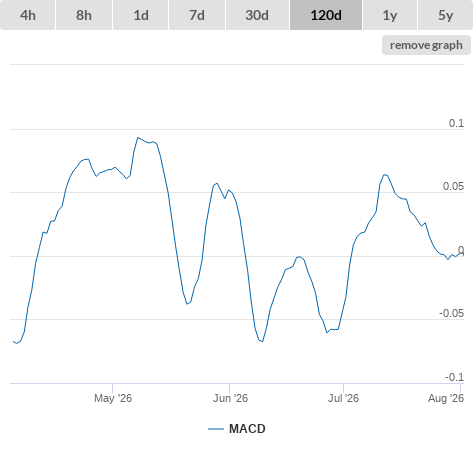Click the remove graph button

tap(426, 45)
